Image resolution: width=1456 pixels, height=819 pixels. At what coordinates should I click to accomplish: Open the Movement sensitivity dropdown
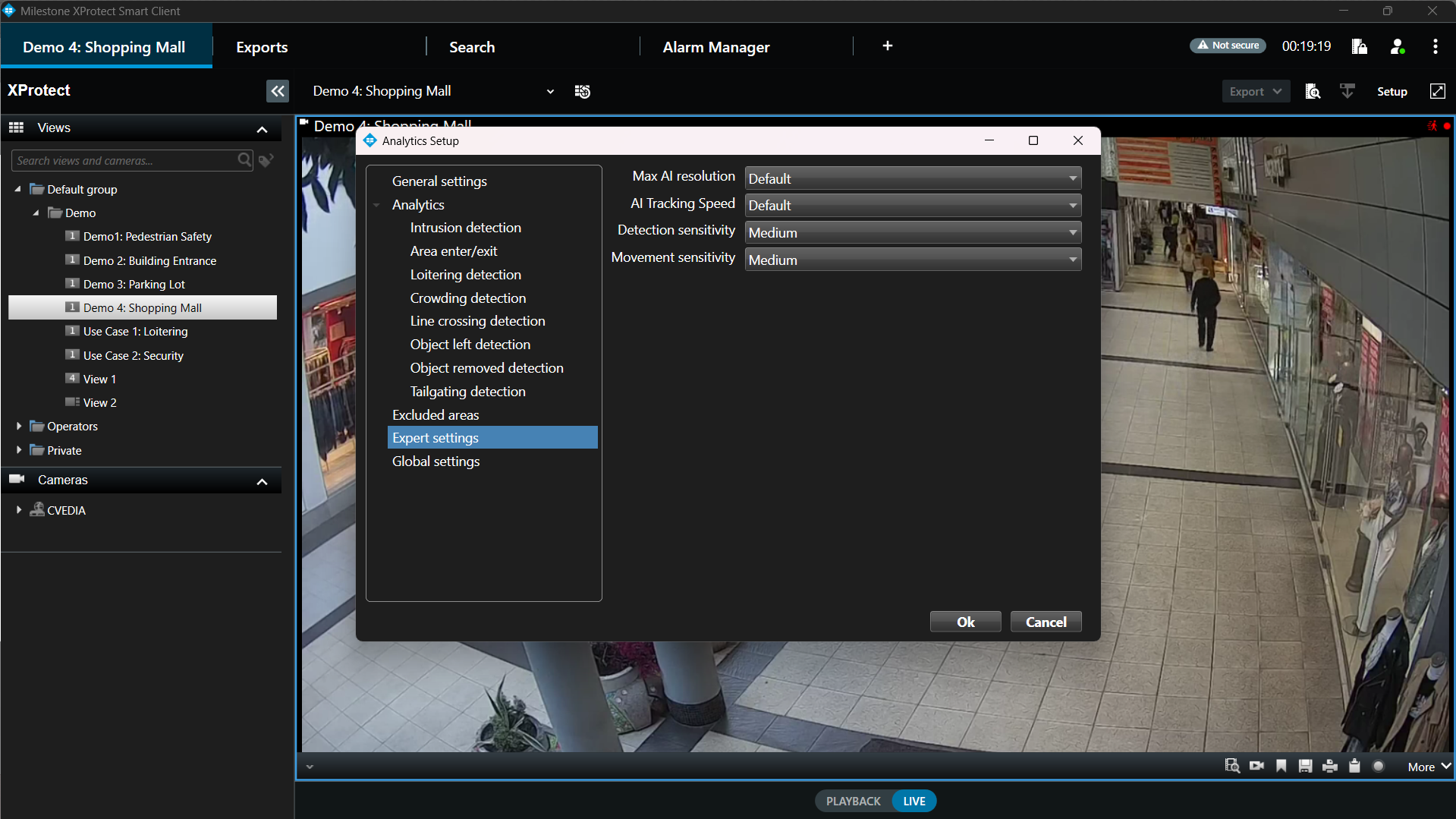click(913, 260)
